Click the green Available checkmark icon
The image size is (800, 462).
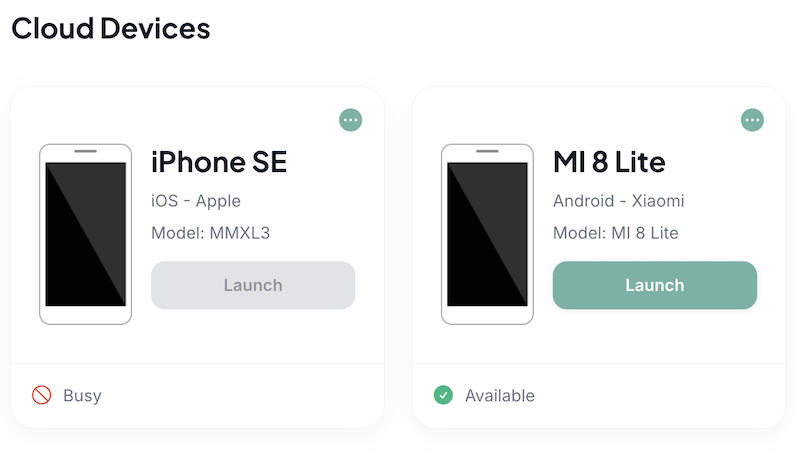443,395
